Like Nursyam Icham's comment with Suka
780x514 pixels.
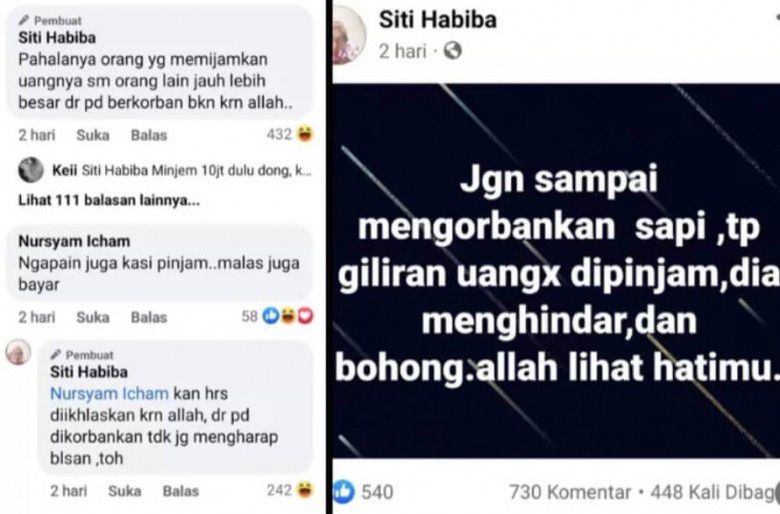point(93,317)
